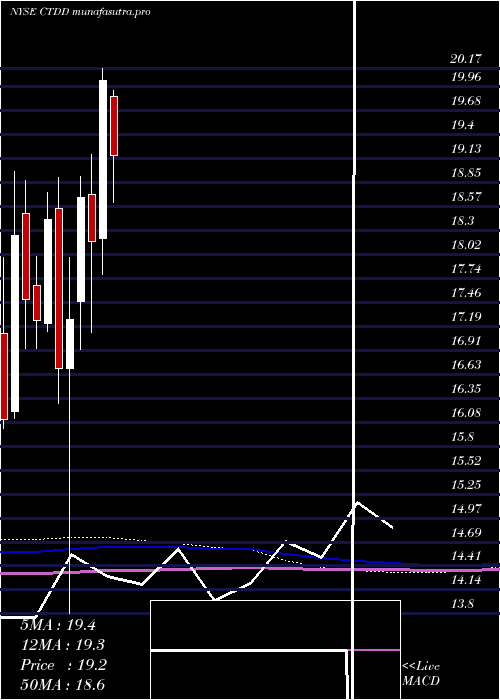500x700 pixels.
Task: Click the 19.4 price axis label
Action: (x=462, y=125)
